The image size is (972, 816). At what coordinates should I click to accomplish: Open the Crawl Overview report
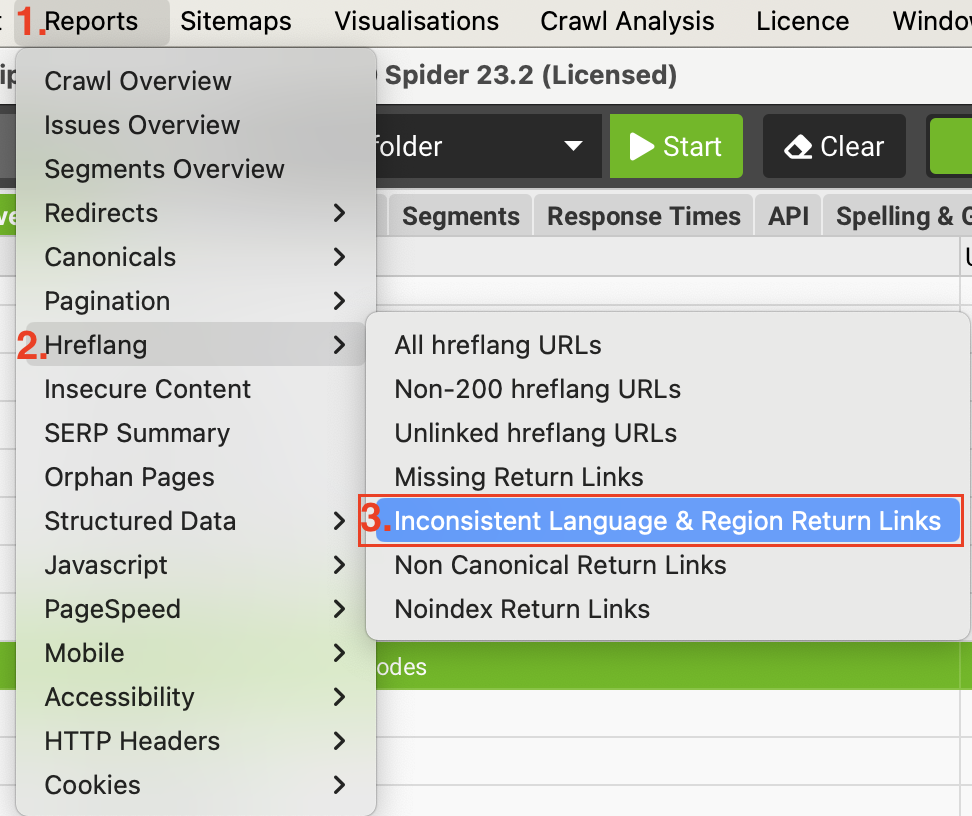pos(138,81)
